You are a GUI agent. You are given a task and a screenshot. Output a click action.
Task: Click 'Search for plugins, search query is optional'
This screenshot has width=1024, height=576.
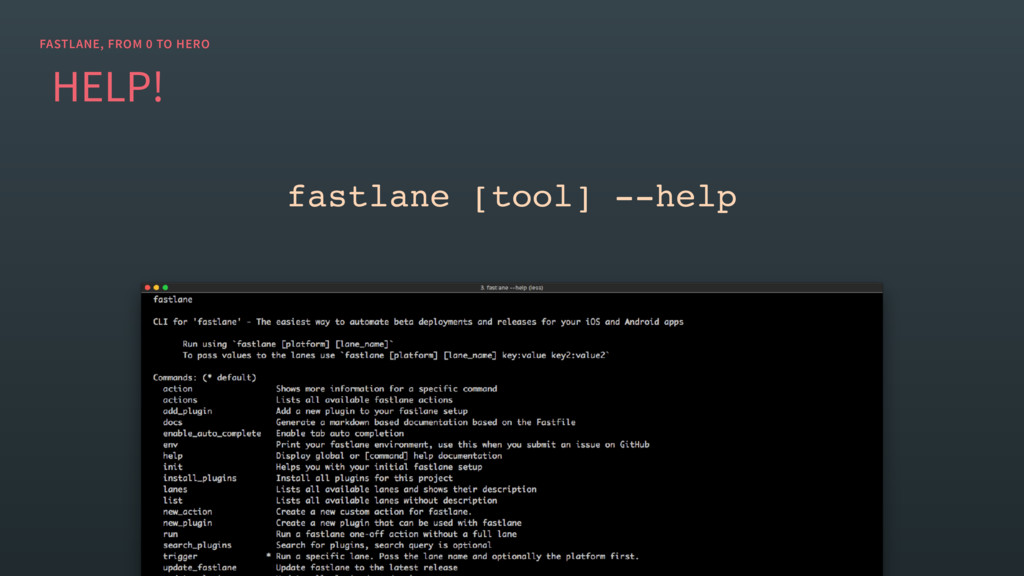383,545
